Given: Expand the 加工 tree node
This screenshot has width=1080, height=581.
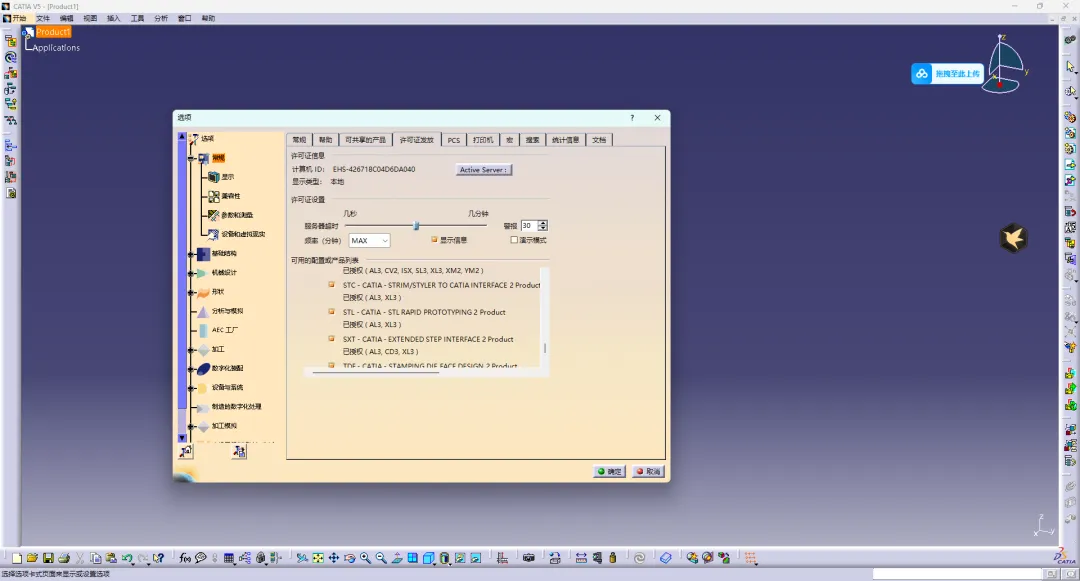Looking at the screenshot, I should [192, 350].
